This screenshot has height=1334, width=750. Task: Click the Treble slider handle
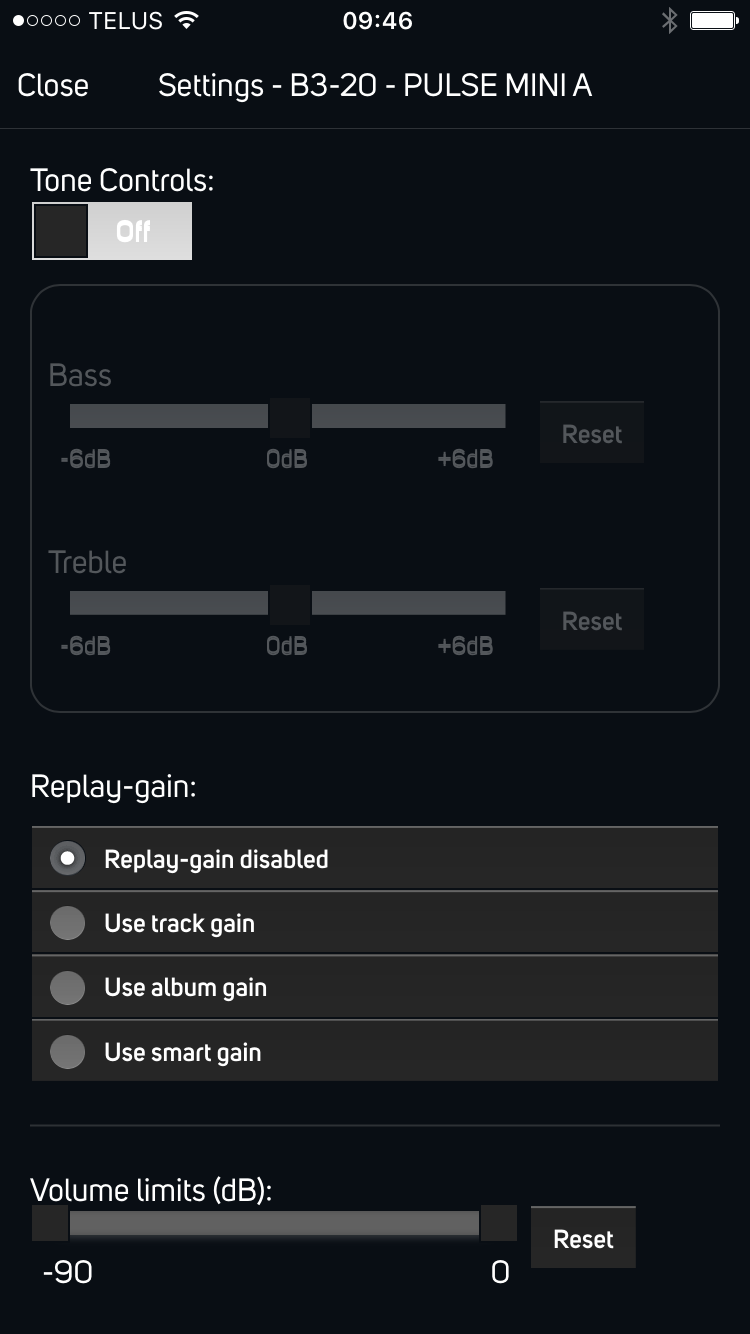pyautogui.click(x=290, y=603)
